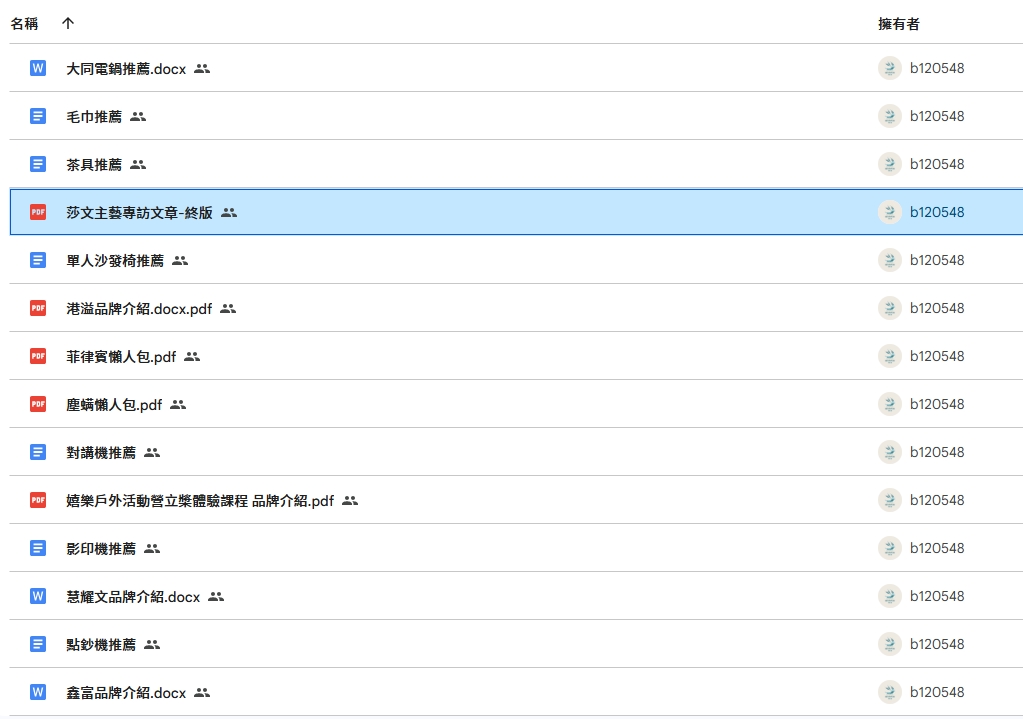Click the PDF icon for 嬉樂戶外活動營立槳體驗課程

[x=38, y=500]
